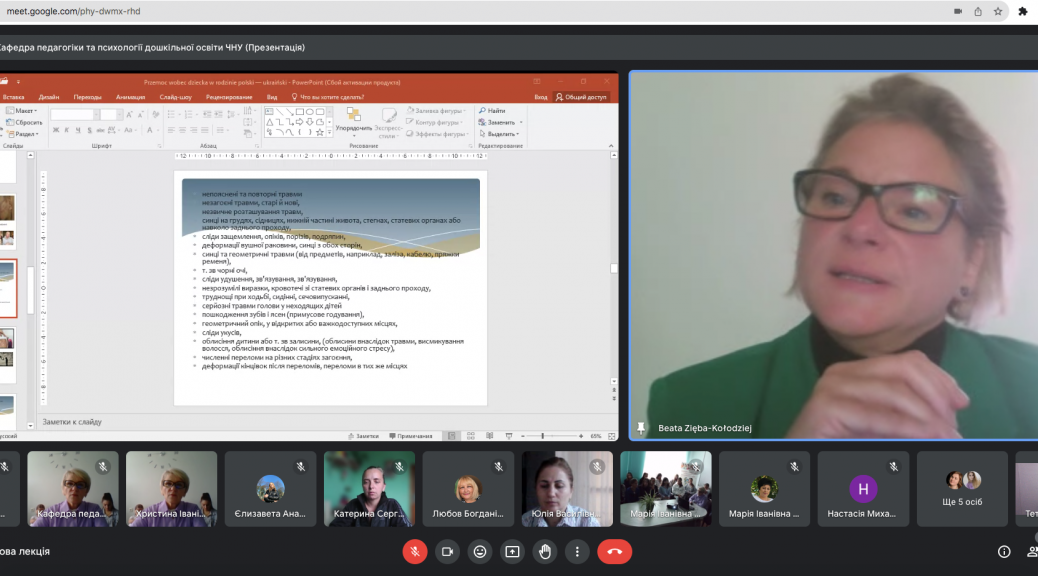This screenshot has height=576, width=1038.
Task: Toggle Заметки notes in status bar
Action: click(363, 436)
